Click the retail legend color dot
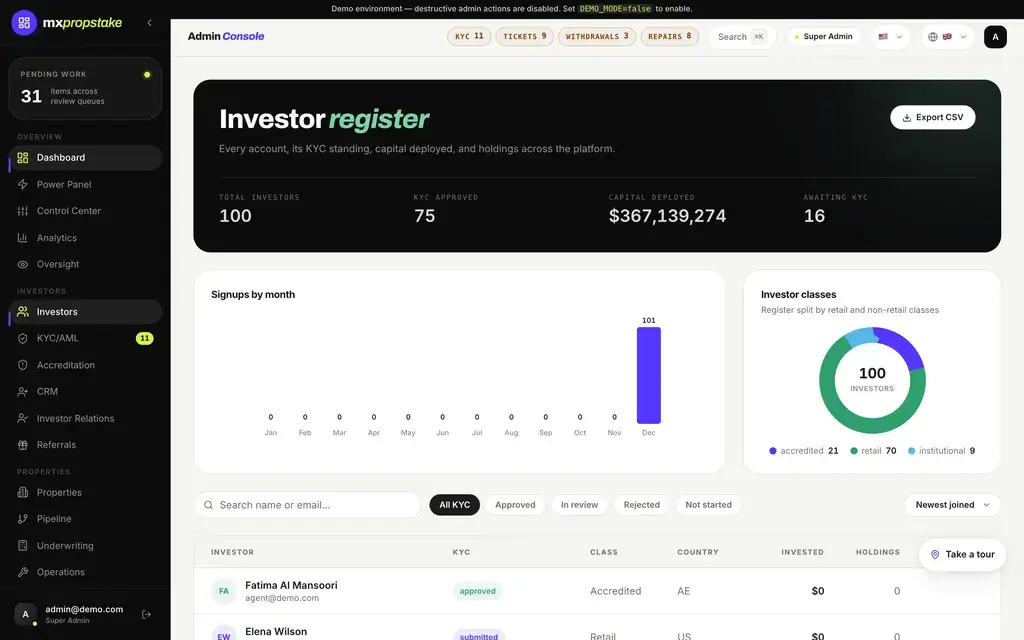Image resolution: width=1024 pixels, height=640 pixels. click(854, 451)
